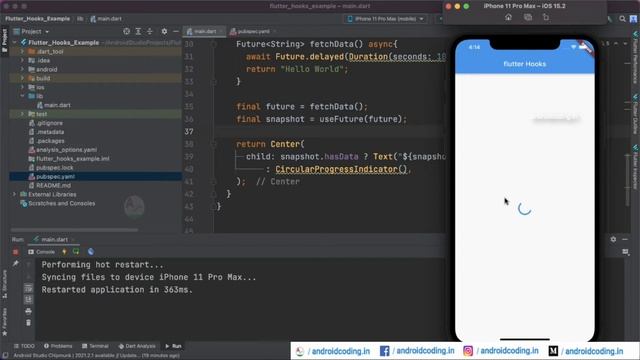Click line number 37 in editor gutter
This screenshot has height=360, width=640.
tap(189, 131)
